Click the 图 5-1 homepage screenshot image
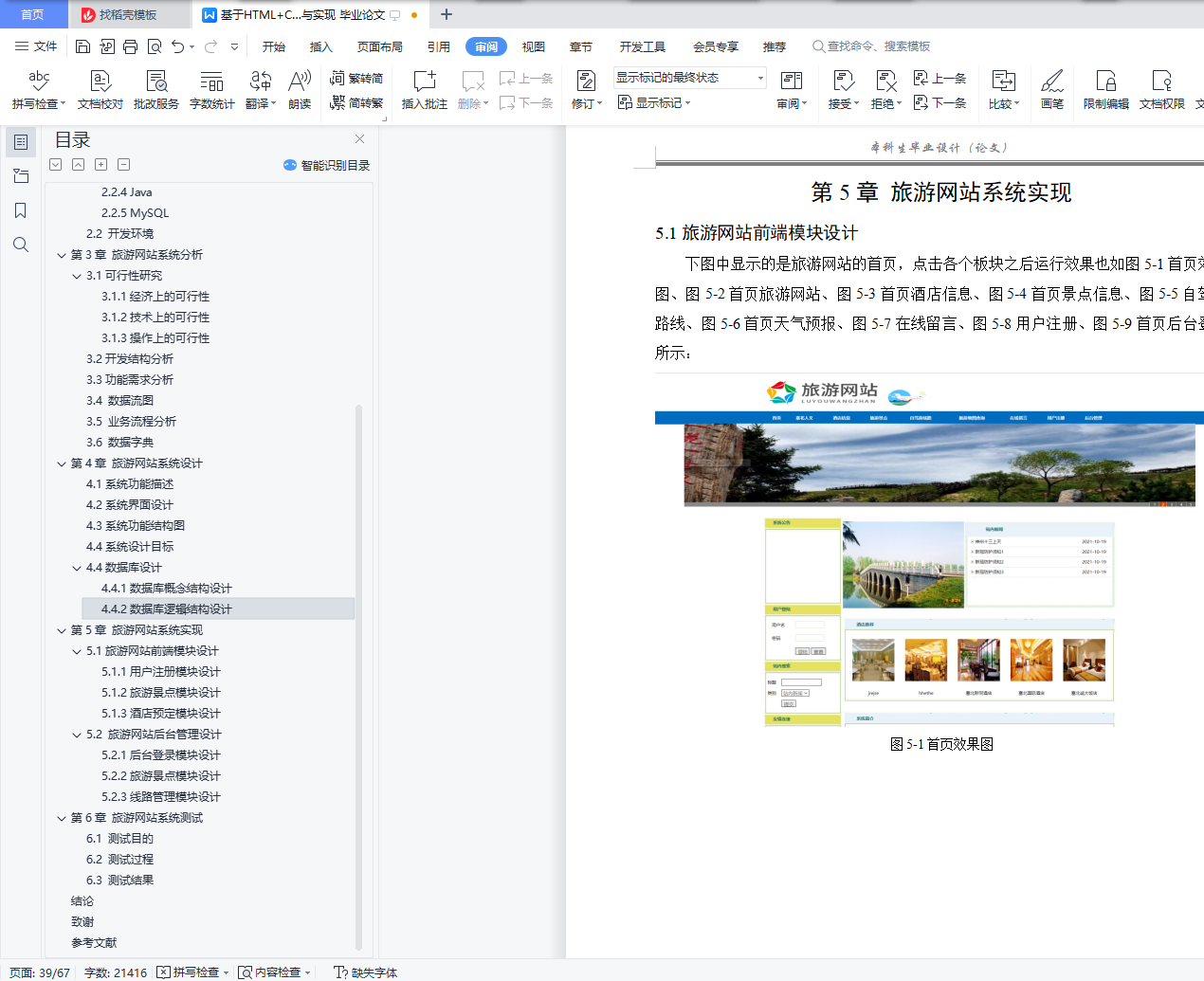The image size is (1204, 981). [x=929, y=552]
